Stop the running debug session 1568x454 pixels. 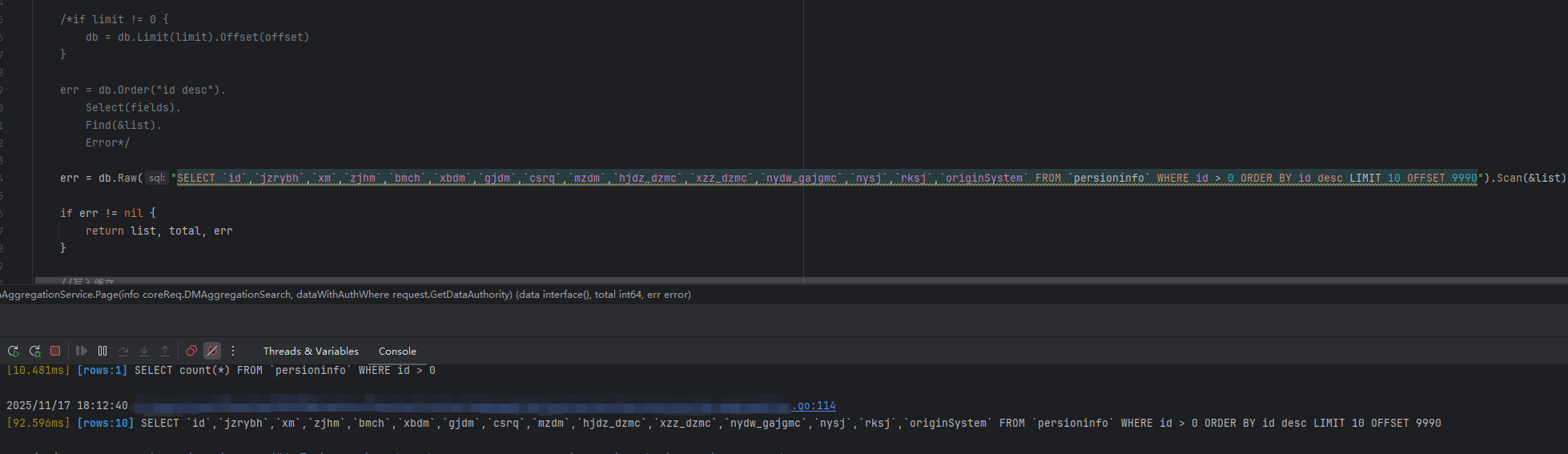(55, 351)
